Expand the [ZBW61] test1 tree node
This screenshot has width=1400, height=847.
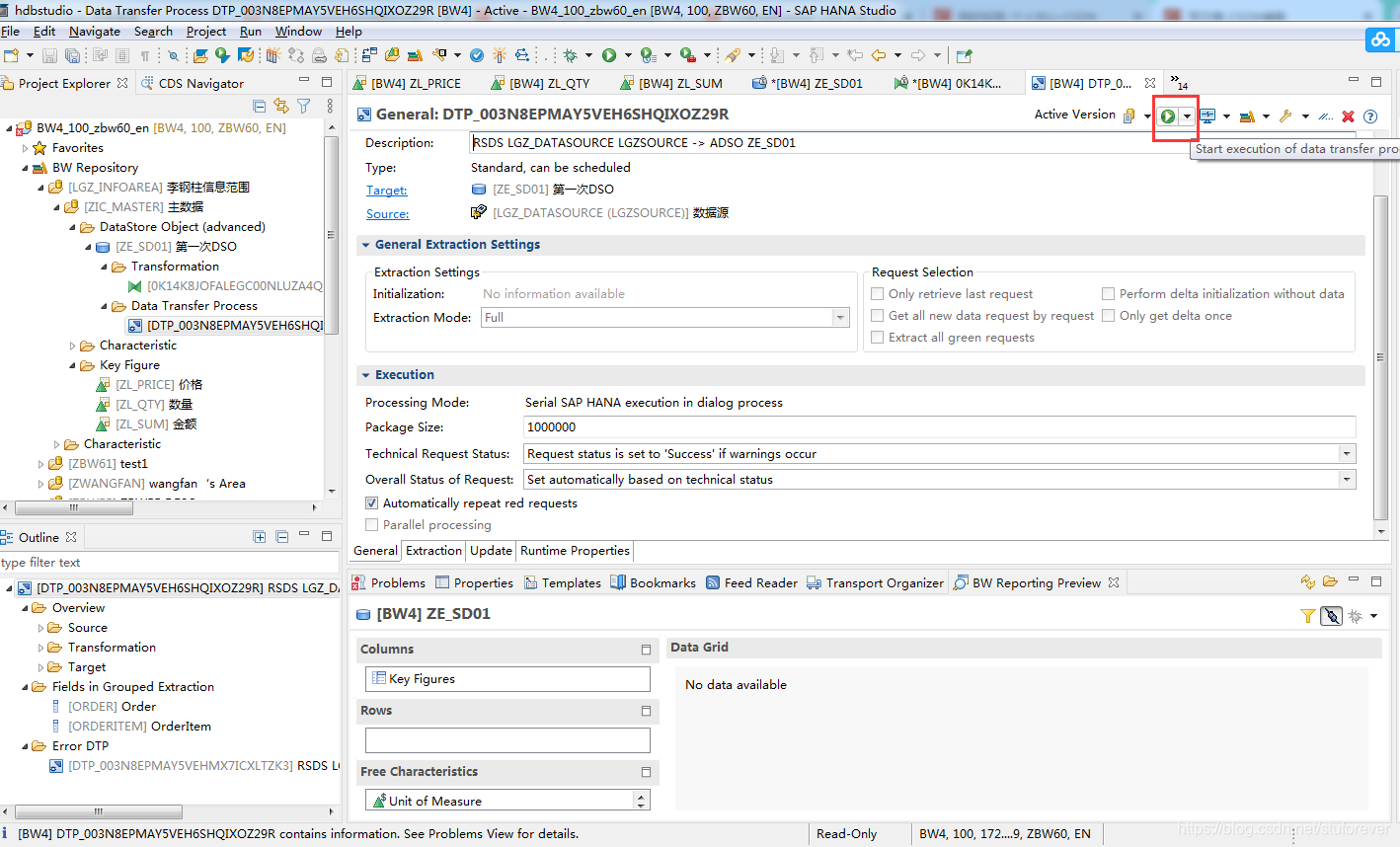tap(41, 464)
